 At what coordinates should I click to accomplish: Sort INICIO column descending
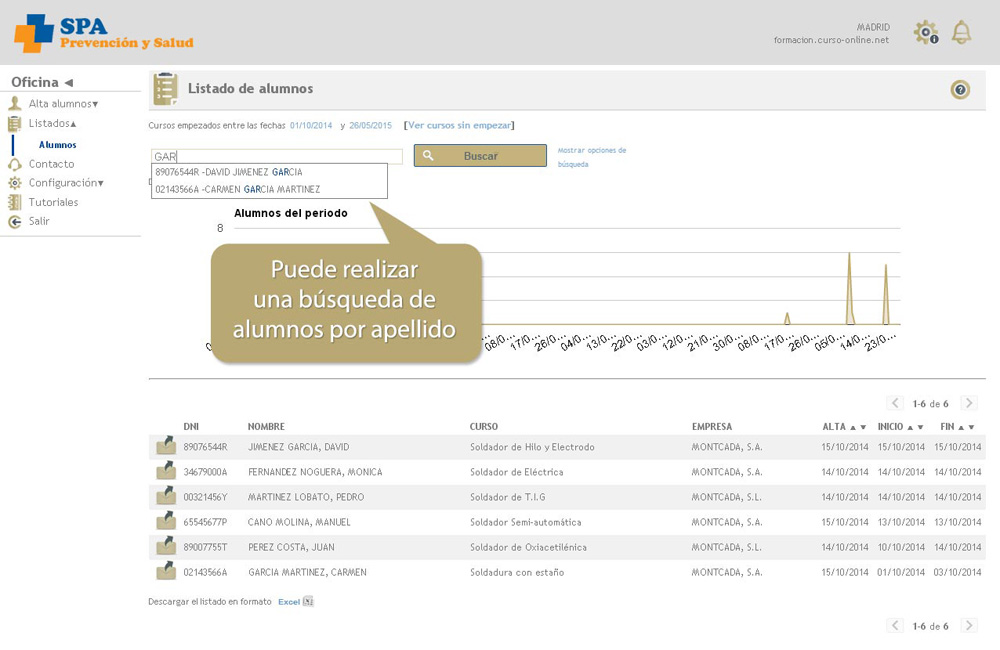point(920,427)
